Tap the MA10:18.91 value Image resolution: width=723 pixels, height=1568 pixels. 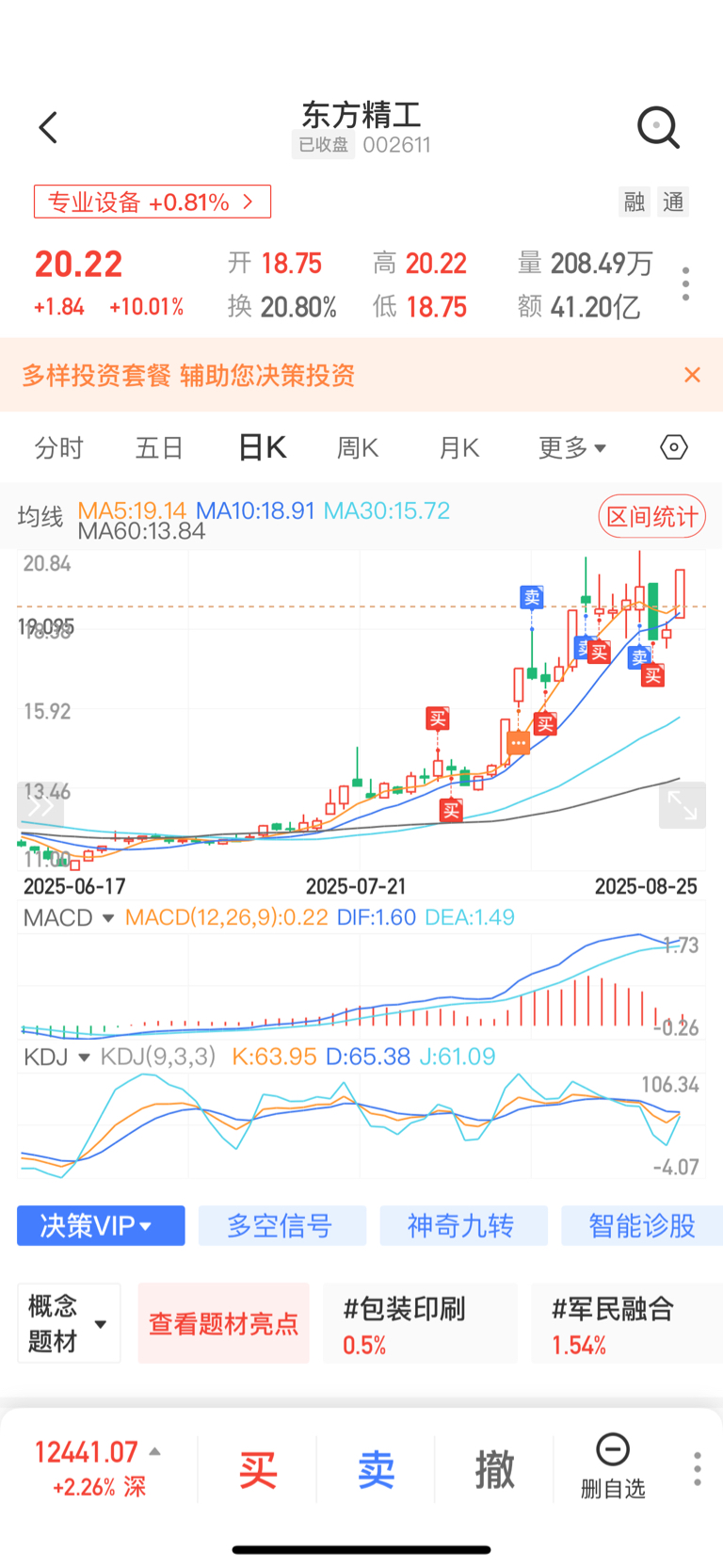(x=255, y=510)
